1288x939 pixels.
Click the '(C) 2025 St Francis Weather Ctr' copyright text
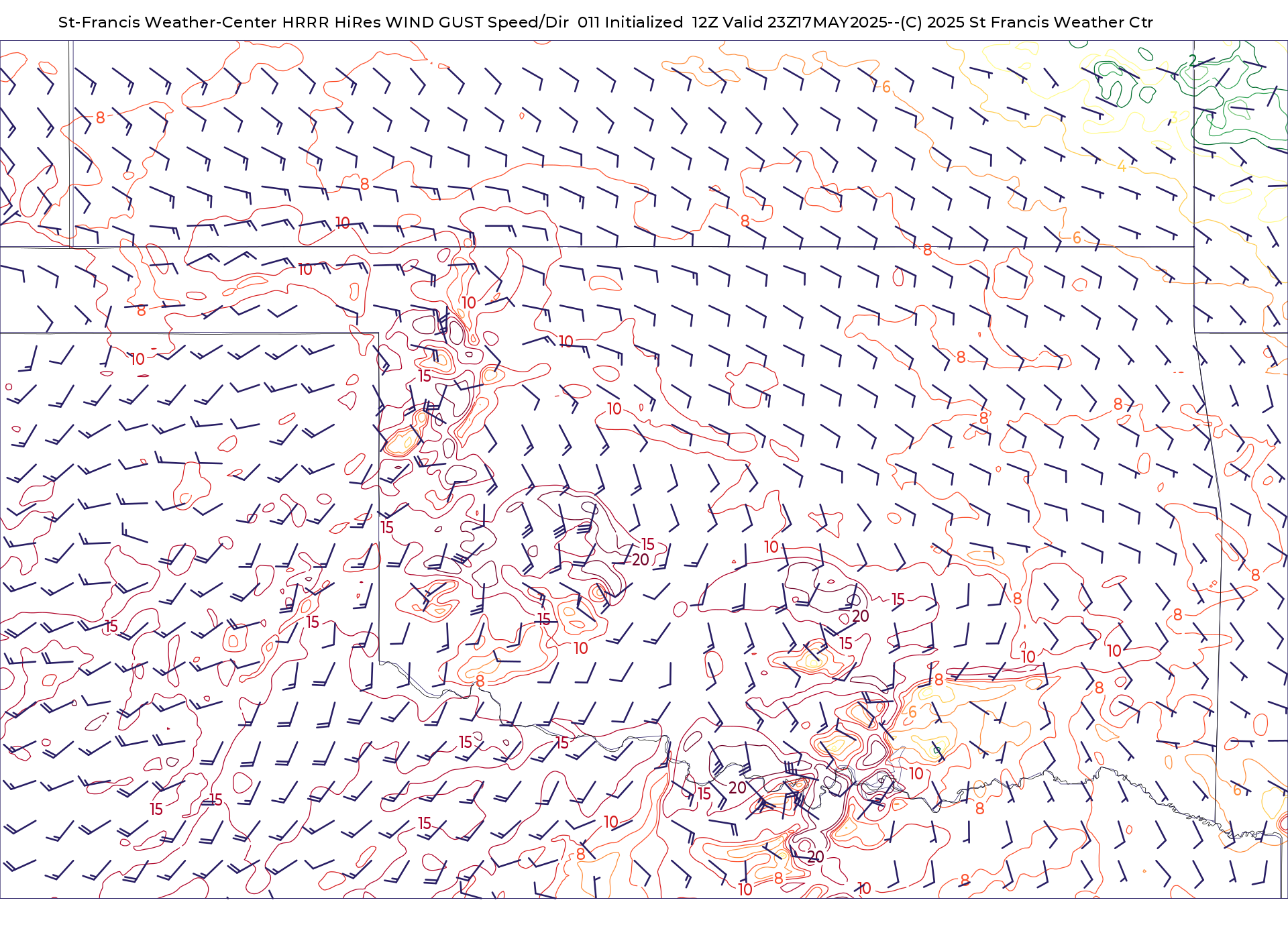[x=1026, y=22]
